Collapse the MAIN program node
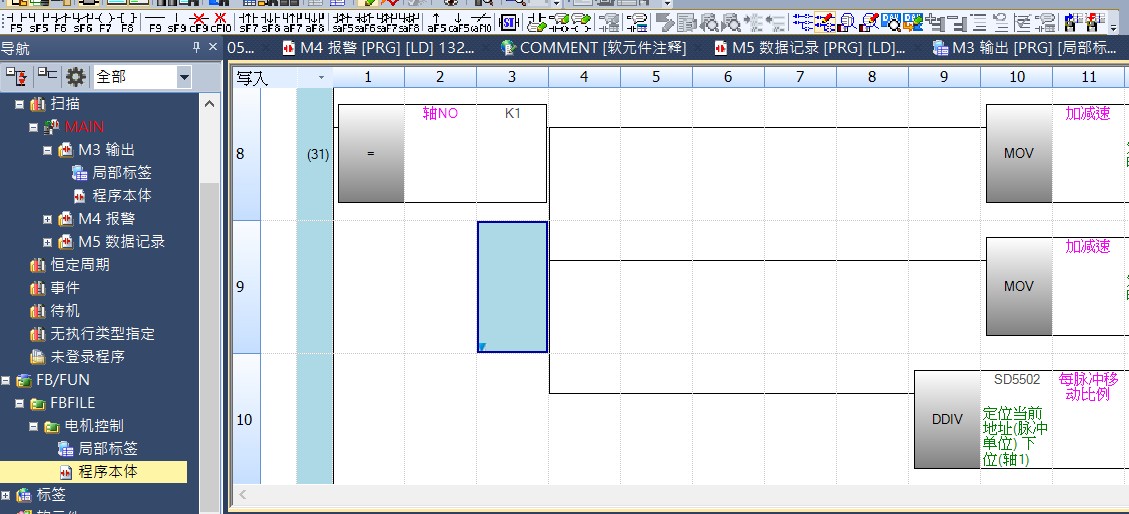 tap(34, 127)
